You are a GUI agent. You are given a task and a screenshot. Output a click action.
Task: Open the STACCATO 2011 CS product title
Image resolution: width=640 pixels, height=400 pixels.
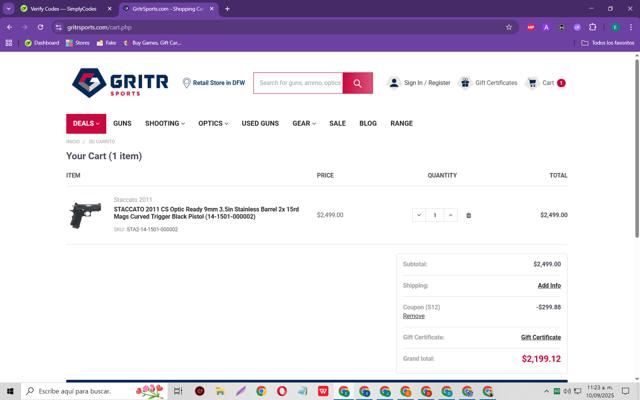206,213
